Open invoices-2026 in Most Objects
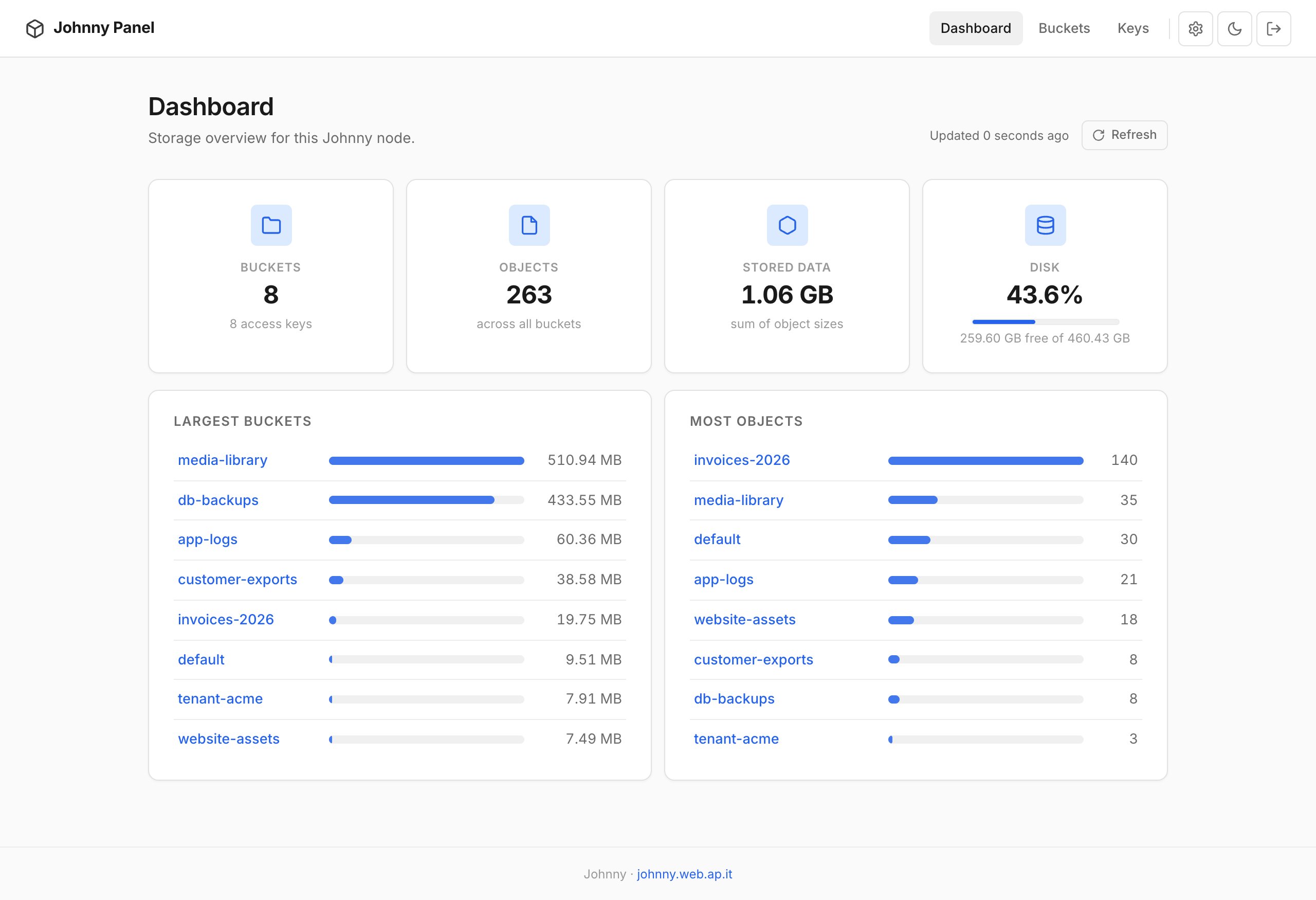1316x900 pixels. [741, 460]
